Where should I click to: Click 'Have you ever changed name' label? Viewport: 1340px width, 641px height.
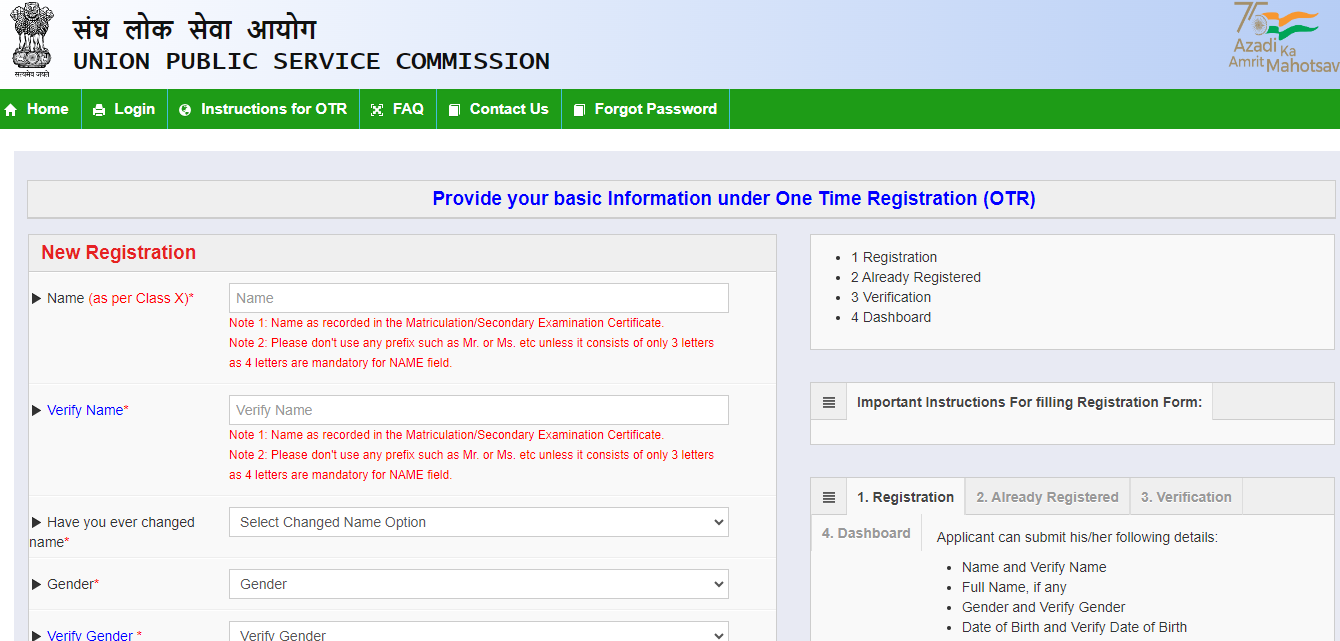[x=112, y=532]
